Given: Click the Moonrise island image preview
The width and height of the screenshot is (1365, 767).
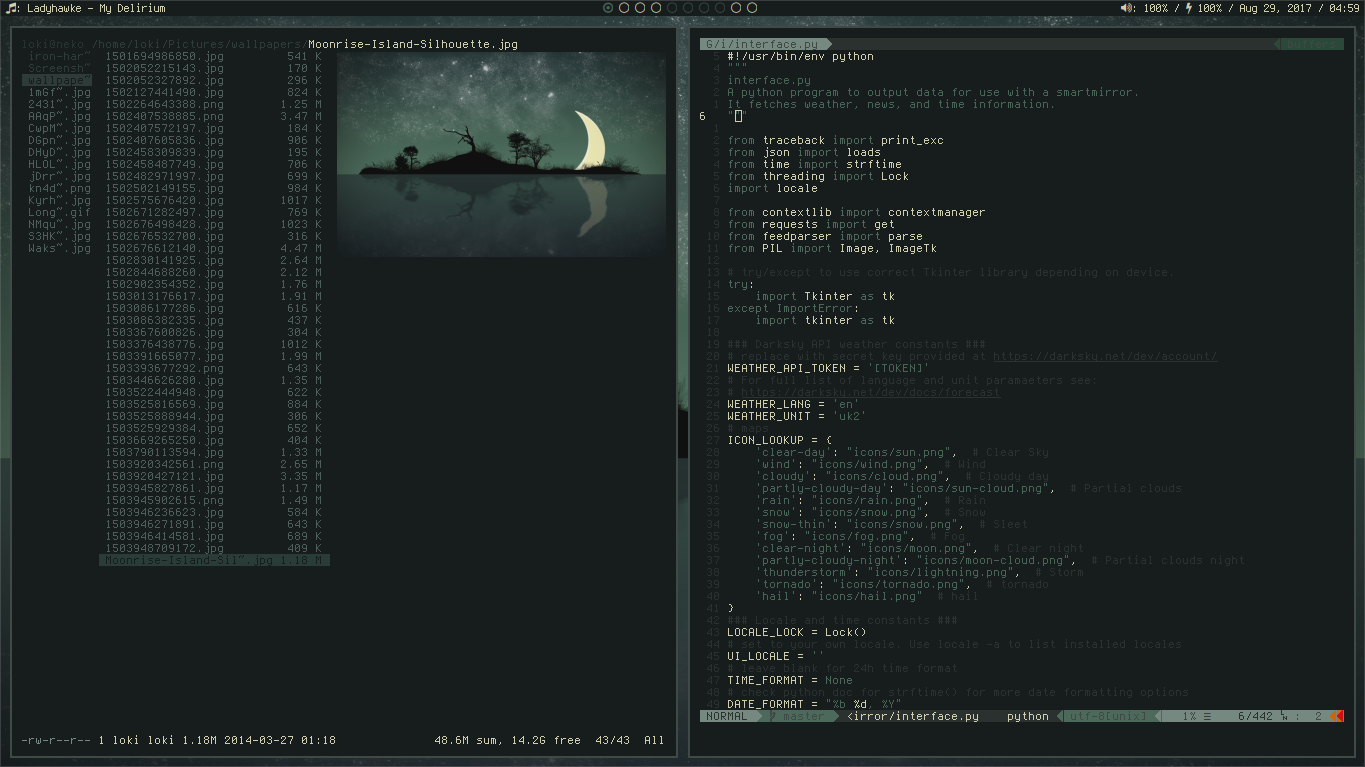Looking at the screenshot, I should pos(502,155).
